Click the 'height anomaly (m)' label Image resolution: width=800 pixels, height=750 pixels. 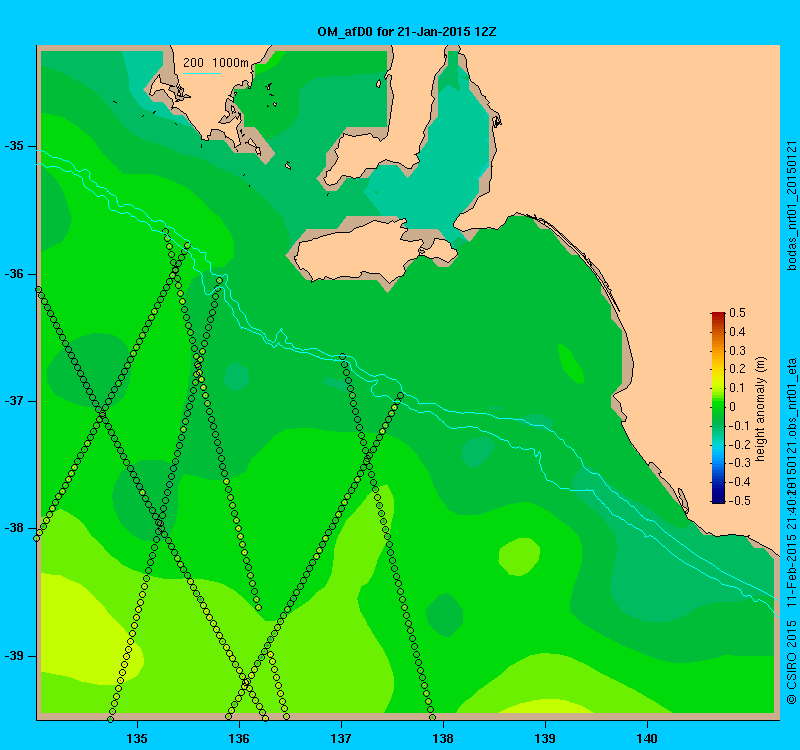tap(761, 409)
